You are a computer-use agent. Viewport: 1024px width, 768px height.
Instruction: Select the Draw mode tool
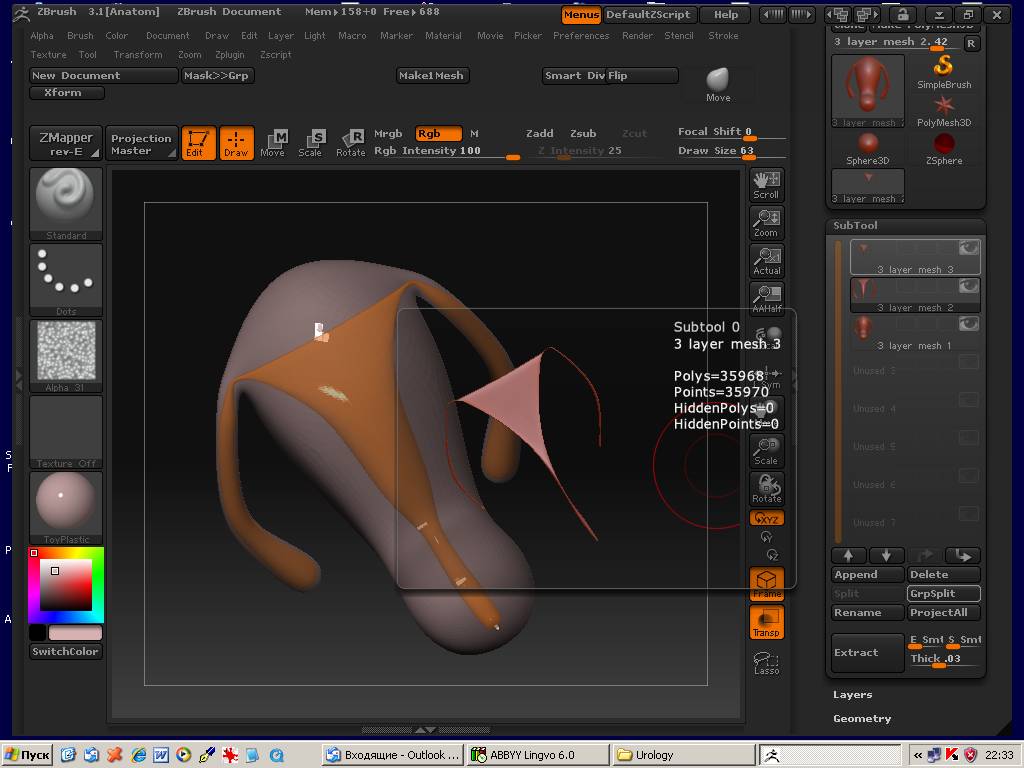[x=236, y=143]
